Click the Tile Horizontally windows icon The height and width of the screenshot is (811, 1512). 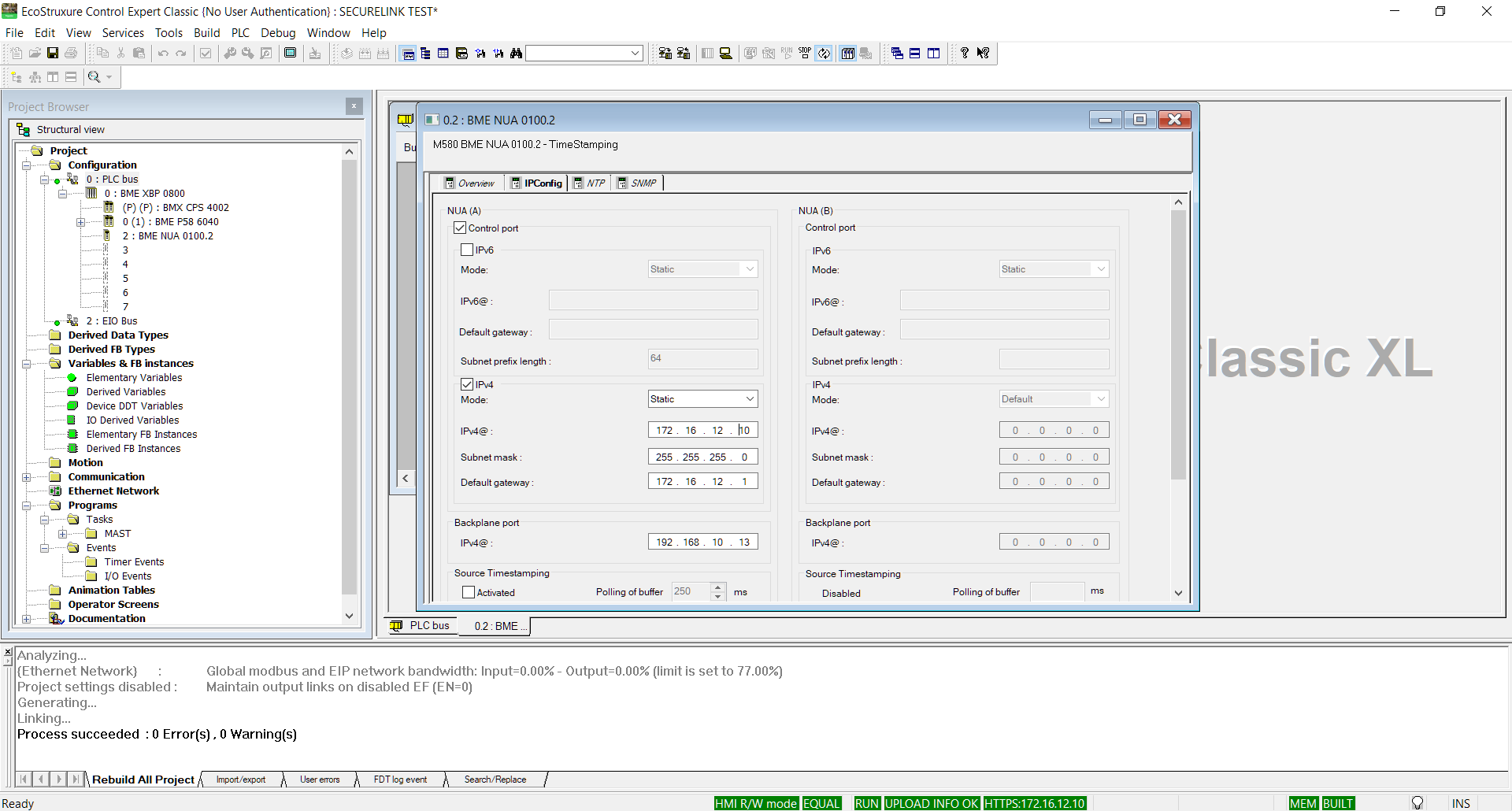coord(915,53)
